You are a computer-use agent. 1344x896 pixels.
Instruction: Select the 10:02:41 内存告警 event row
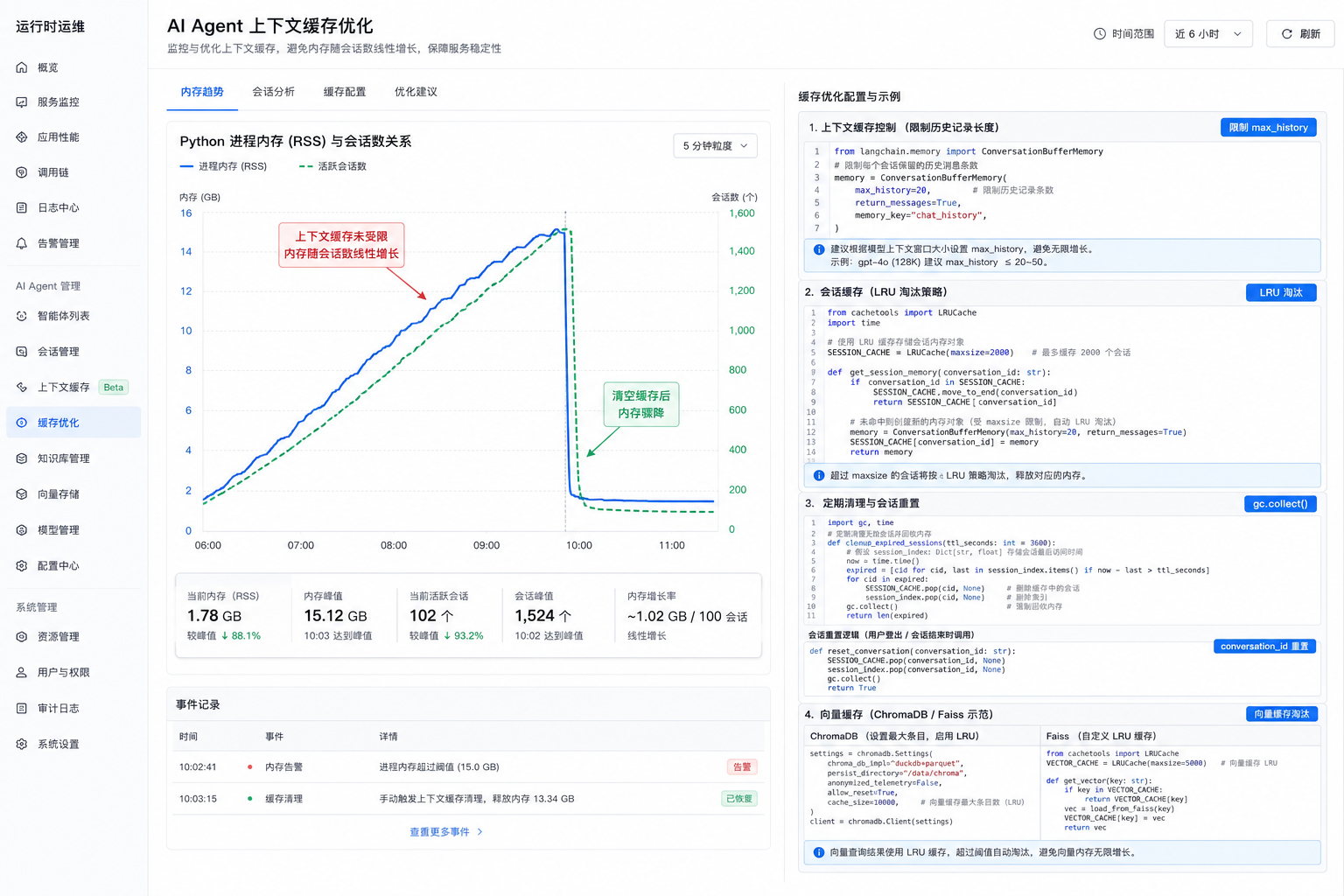(468, 767)
